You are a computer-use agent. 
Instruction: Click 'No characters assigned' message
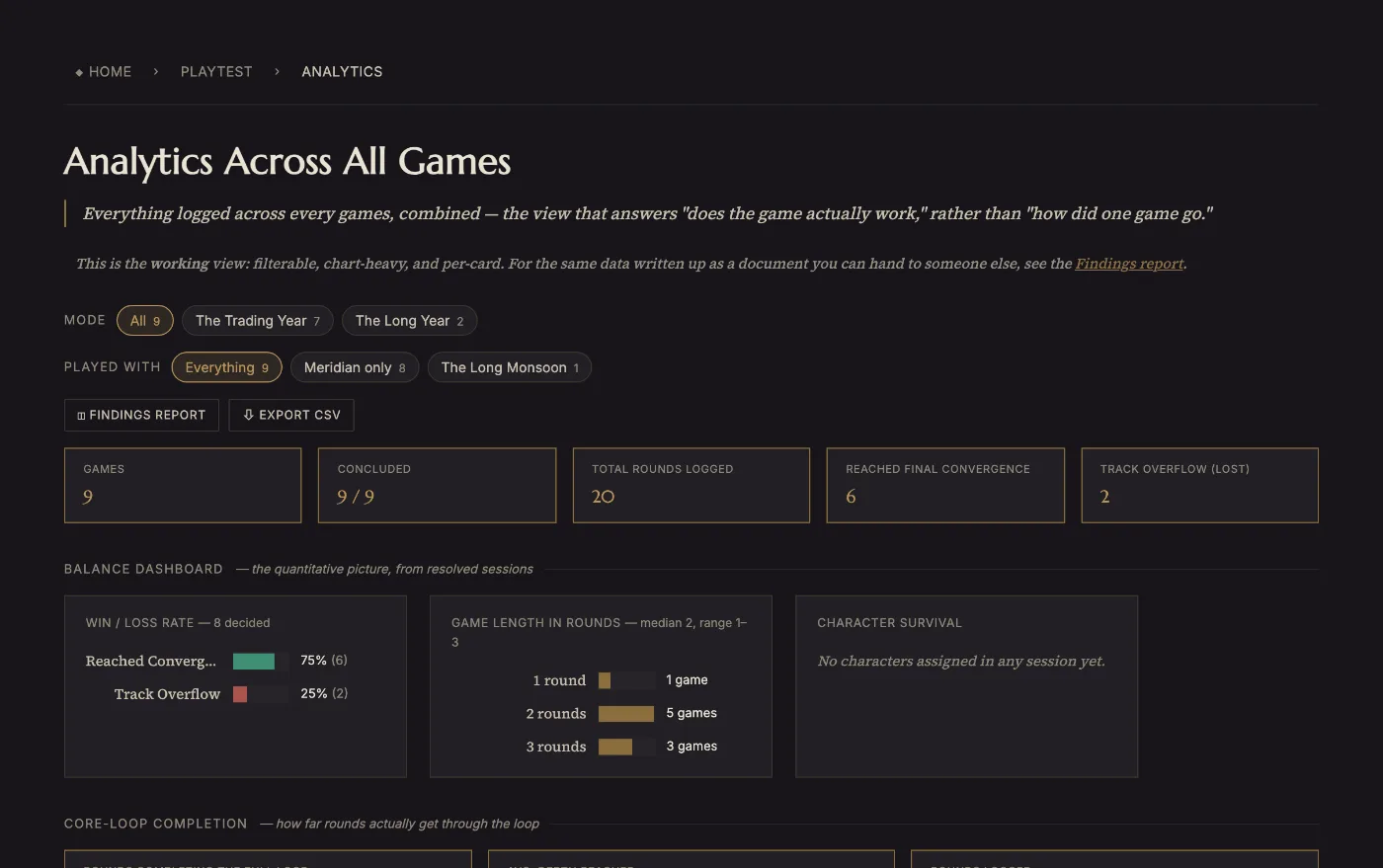961,662
